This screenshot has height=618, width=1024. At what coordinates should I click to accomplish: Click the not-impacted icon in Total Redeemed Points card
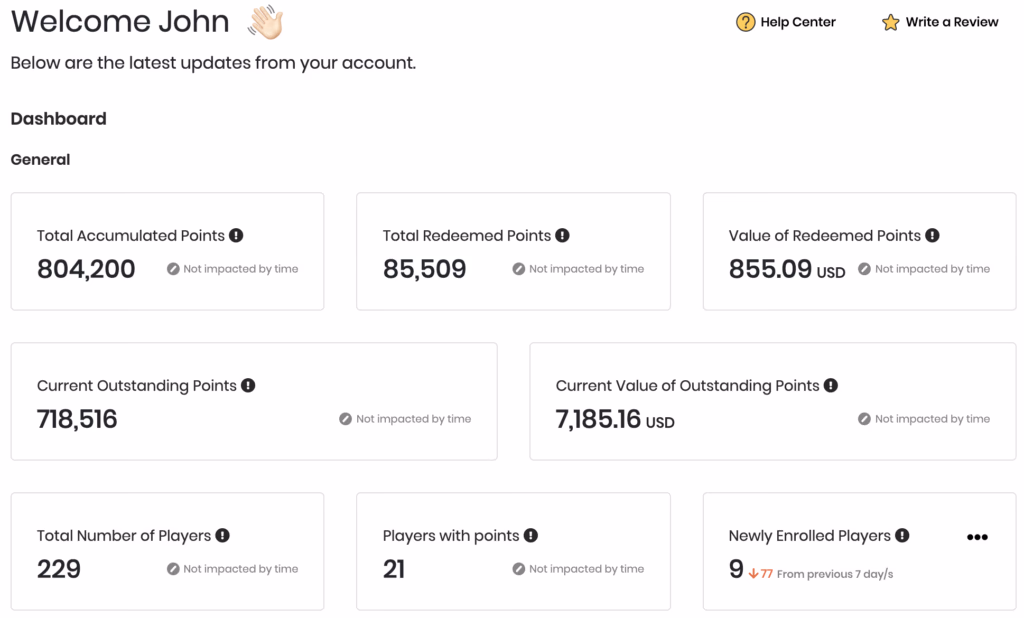[x=519, y=269]
